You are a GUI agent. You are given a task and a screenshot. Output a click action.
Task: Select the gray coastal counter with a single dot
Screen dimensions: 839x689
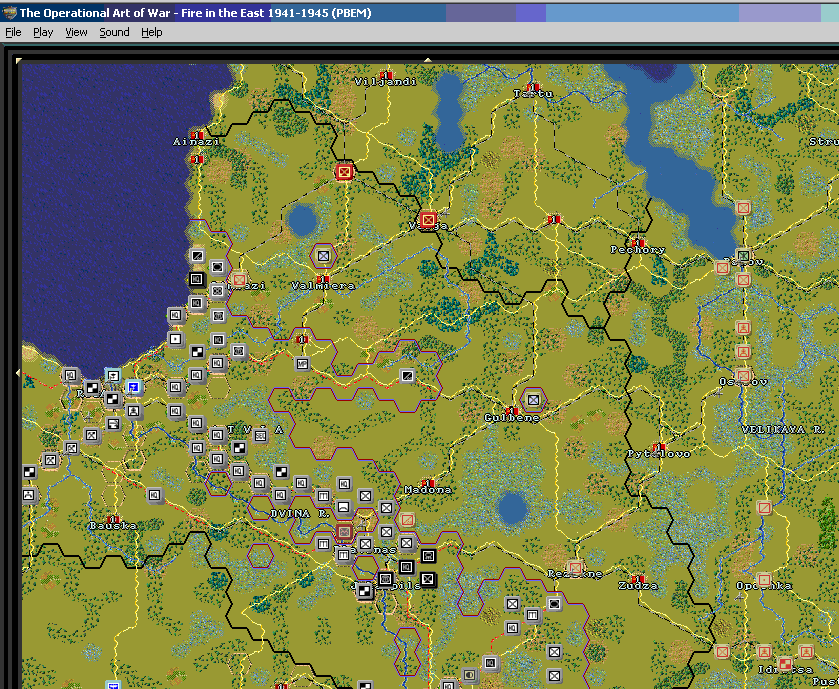tap(176, 339)
